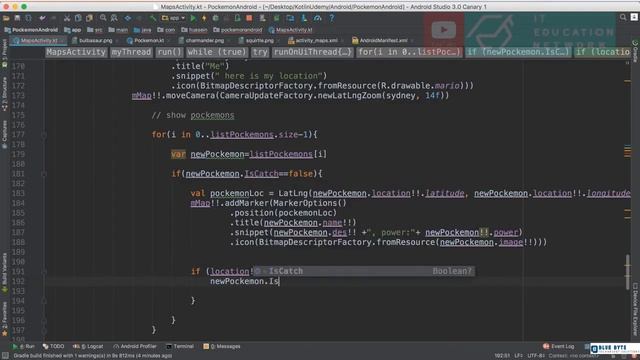Click the MapsActivity code breadcrumb
The width and height of the screenshot is (640, 360).
click(76, 52)
